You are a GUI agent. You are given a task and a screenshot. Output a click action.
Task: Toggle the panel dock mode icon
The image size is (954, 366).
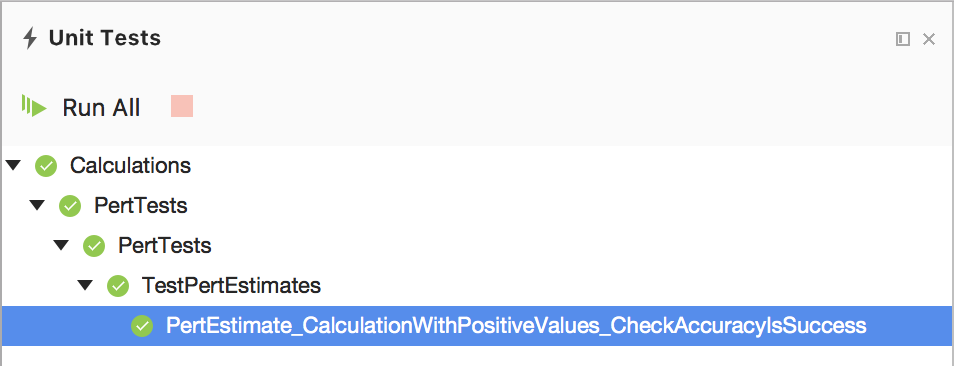[903, 40]
